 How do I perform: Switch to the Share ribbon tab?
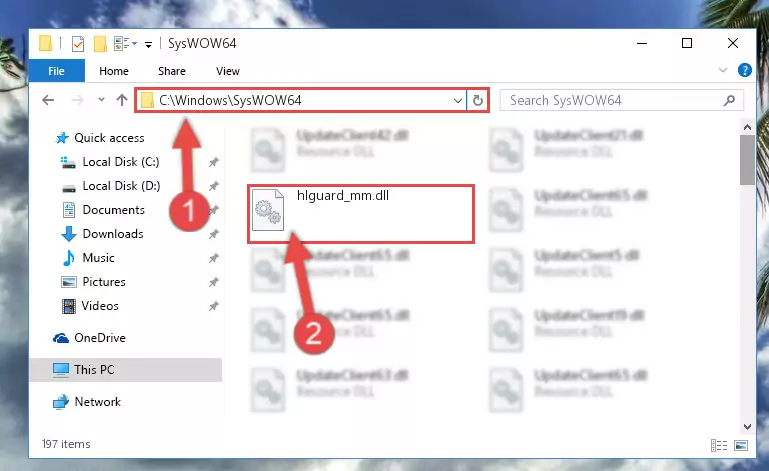pos(172,71)
